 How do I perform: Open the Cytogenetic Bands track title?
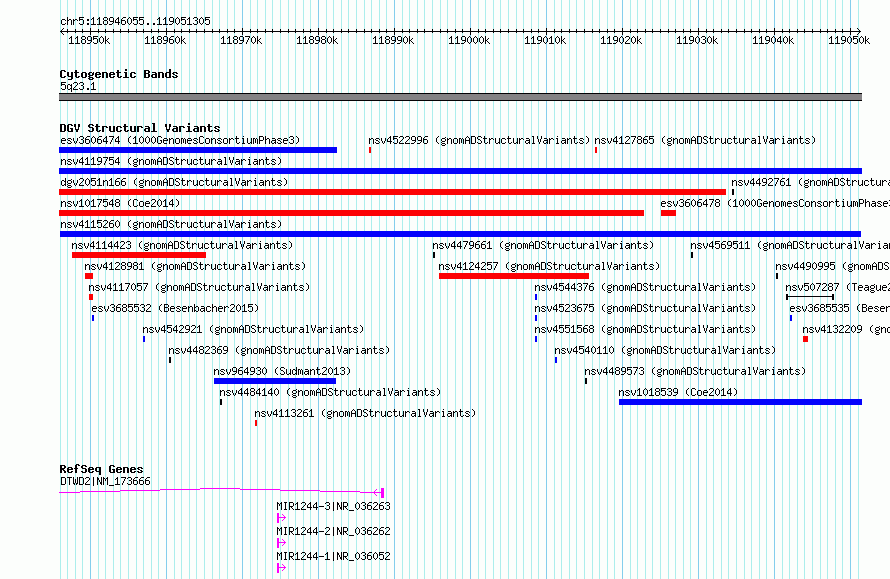coord(119,74)
